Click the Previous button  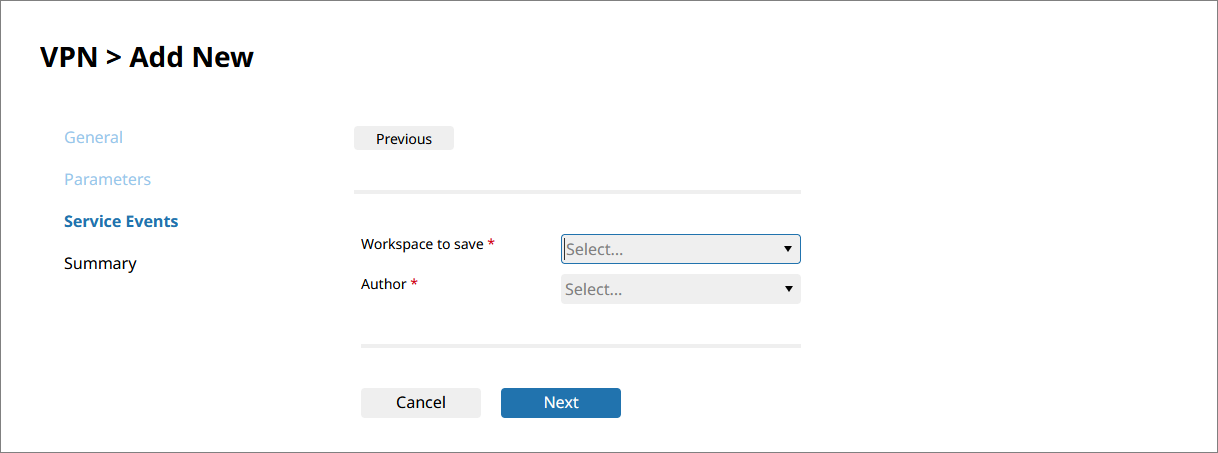click(404, 139)
